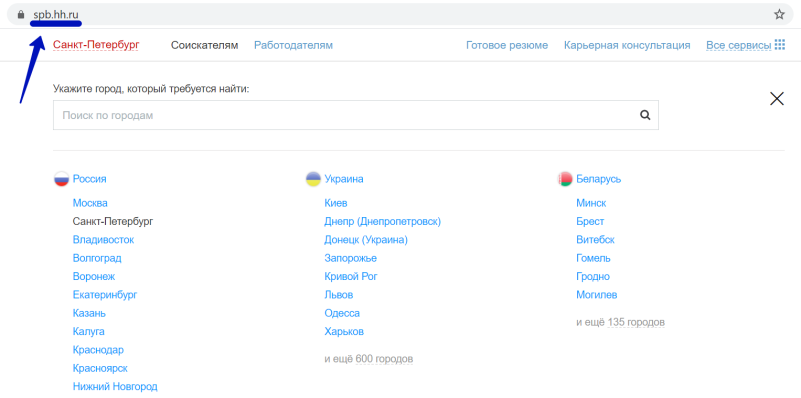Pick Воронеж from the list

[94, 276]
